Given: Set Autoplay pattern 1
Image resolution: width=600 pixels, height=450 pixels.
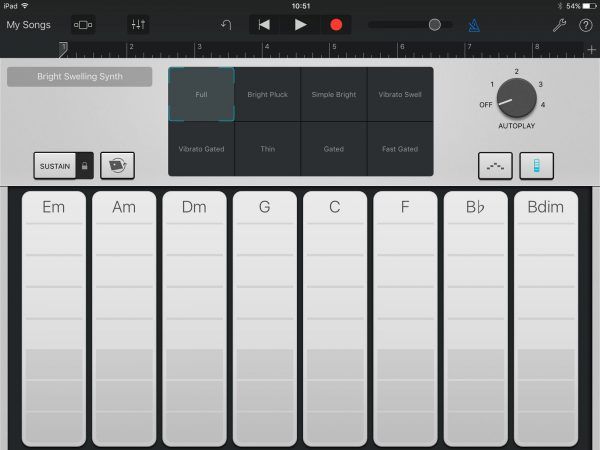Looking at the screenshot, I should pos(492,85).
